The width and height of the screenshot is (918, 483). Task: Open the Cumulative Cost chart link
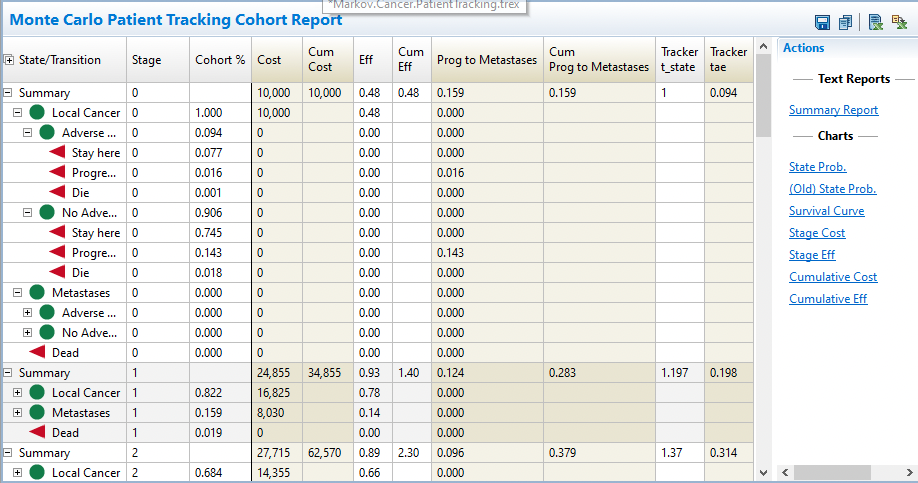(x=833, y=277)
